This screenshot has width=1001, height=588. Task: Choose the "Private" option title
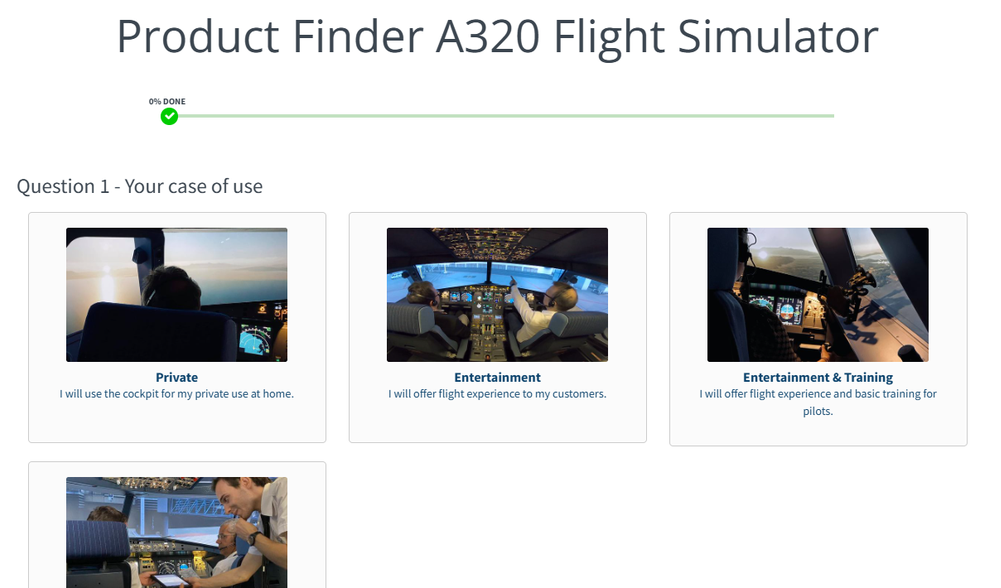click(177, 378)
